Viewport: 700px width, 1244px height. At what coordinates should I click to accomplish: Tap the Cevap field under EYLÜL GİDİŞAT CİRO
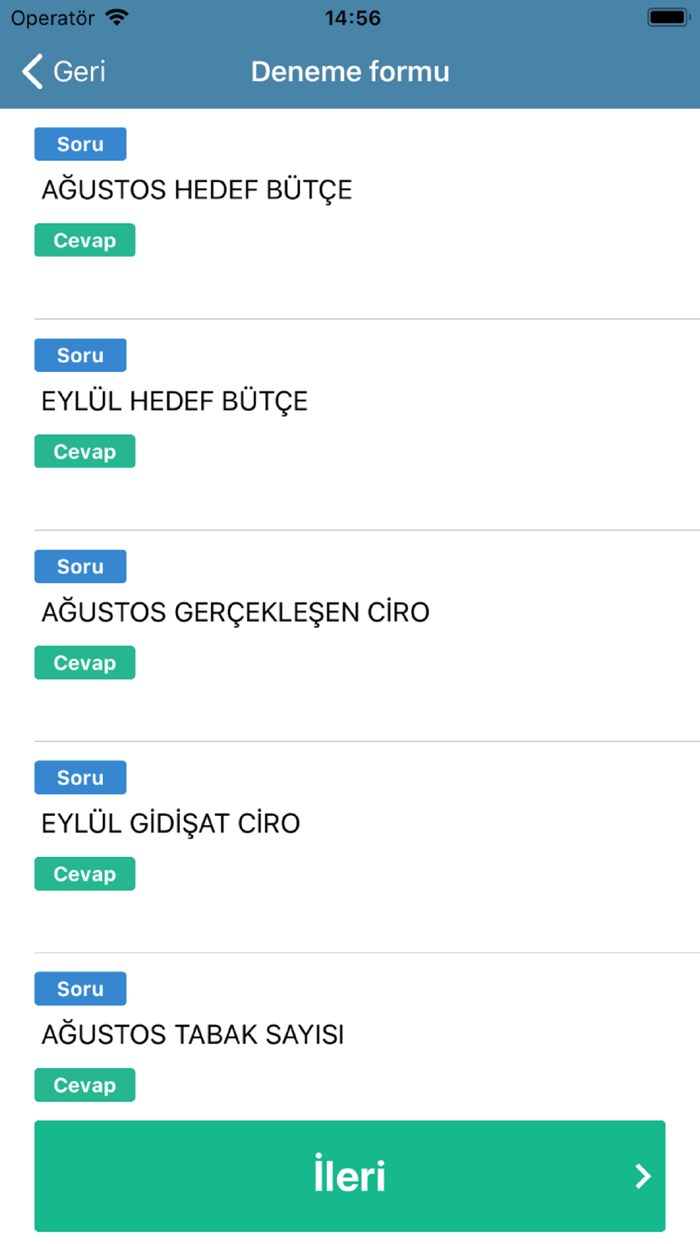[x=84, y=873]
